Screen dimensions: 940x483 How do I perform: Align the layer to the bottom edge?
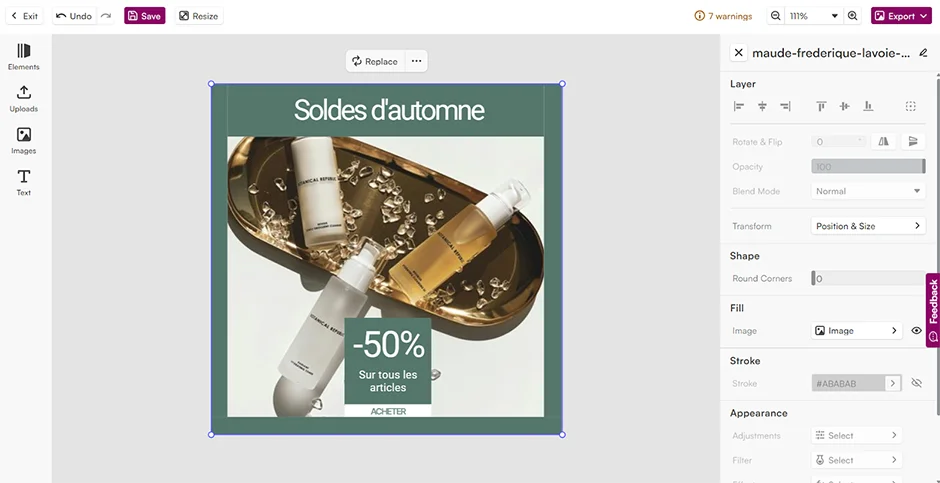tap(868, 107)
